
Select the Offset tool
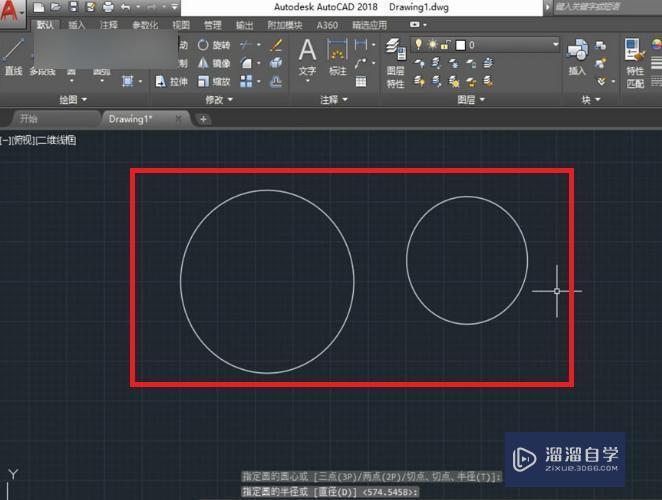[x=276, y=81]
